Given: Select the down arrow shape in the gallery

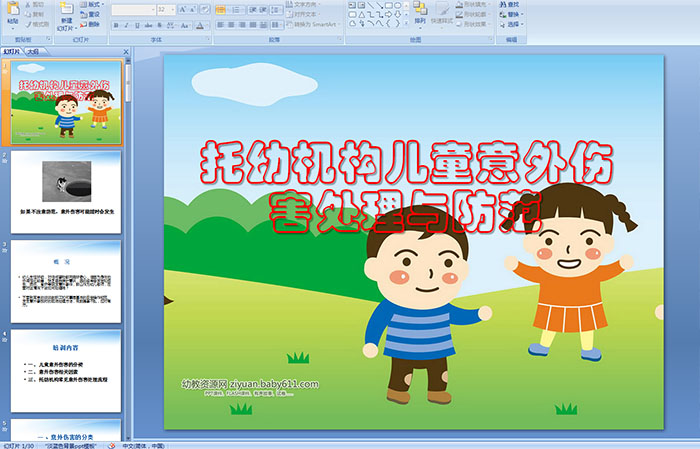Looking at the screenshot, I should click(x=397, y=15).
